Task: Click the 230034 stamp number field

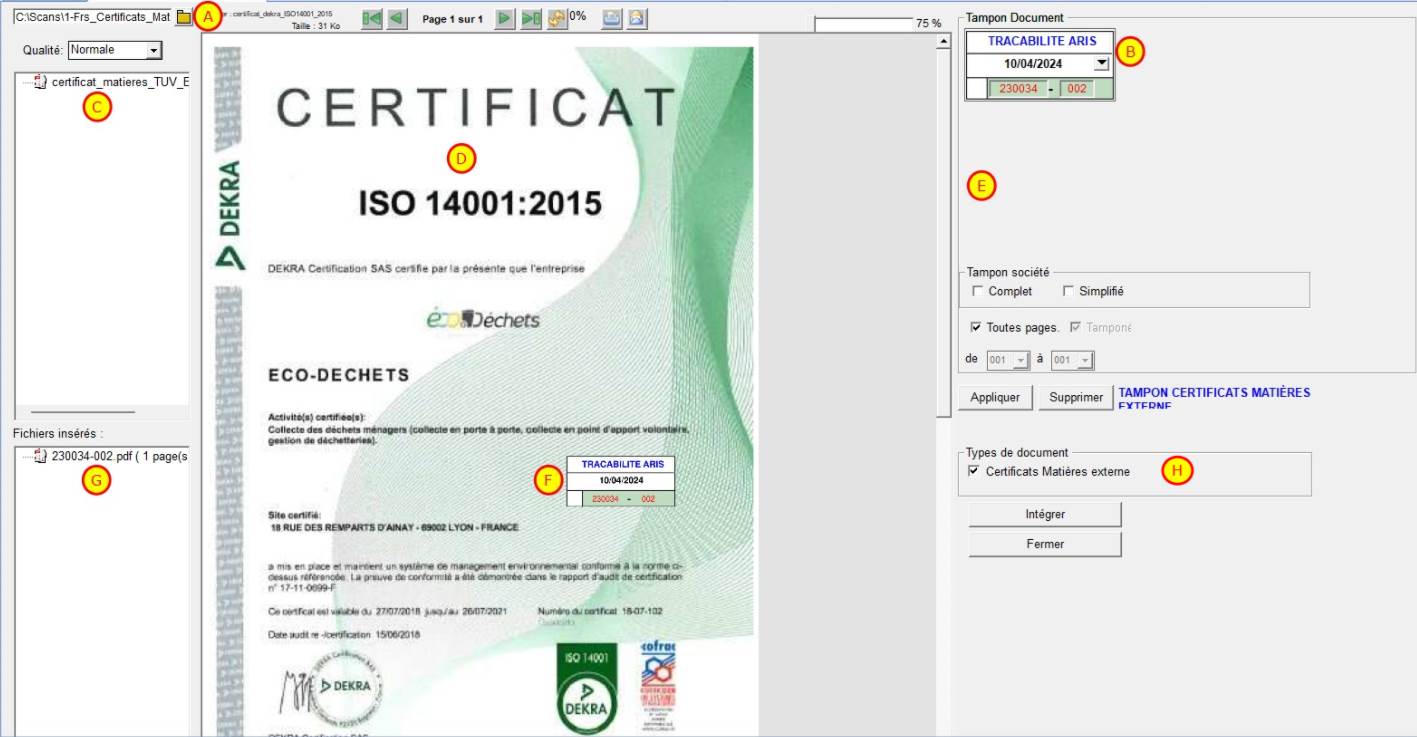Action: click(1017, 89)
